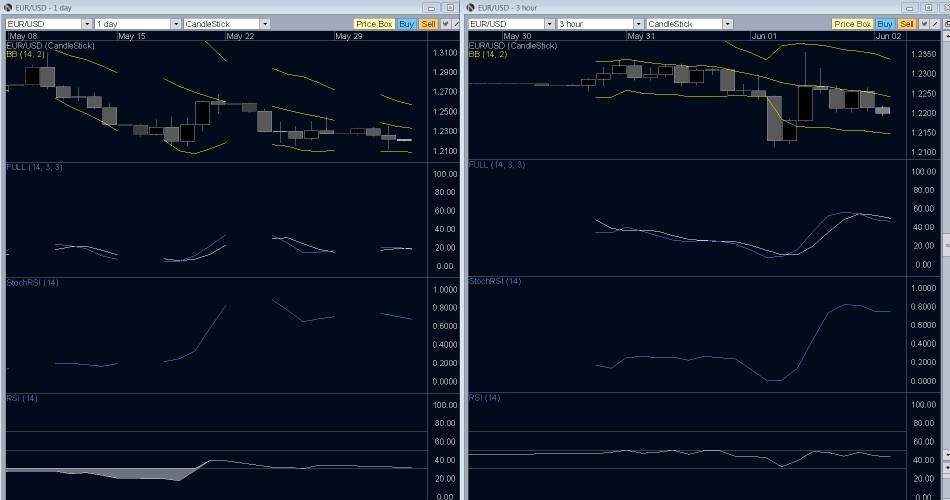Viewport: 950px width, 500px height.
Task: Open the EUR/USD symbol dropdown in 1 day chart
Action: (x=48, y=24)
